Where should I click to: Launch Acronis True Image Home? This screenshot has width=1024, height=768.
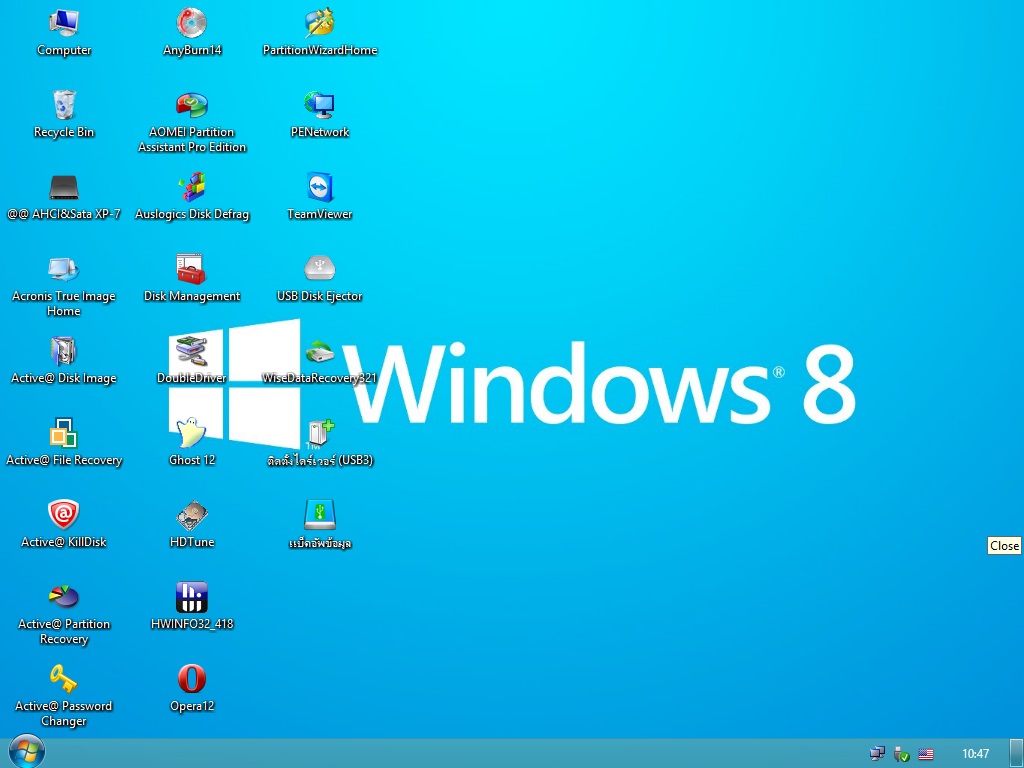point(63,268)
